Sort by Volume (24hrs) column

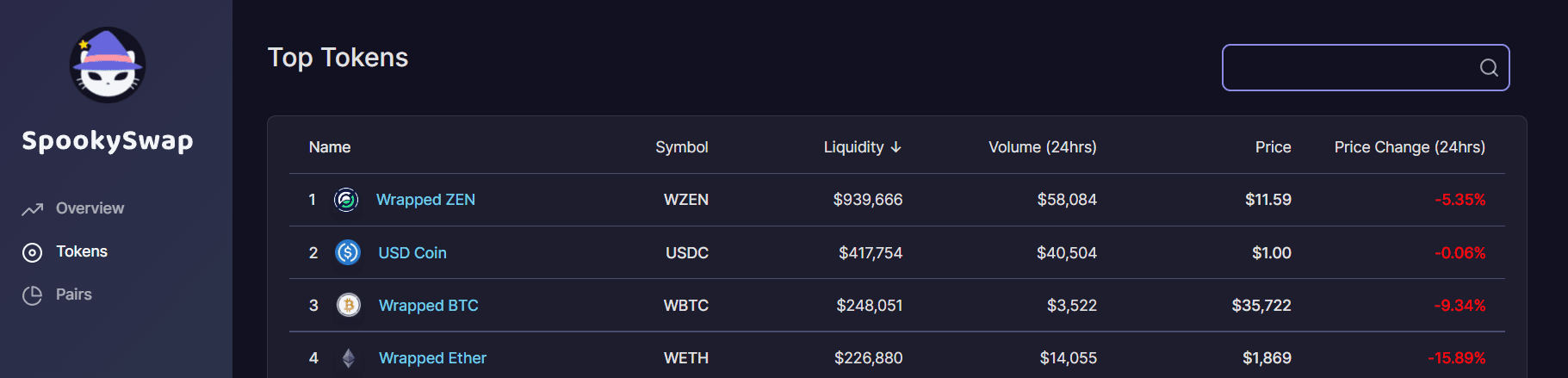pos(1042,147)
